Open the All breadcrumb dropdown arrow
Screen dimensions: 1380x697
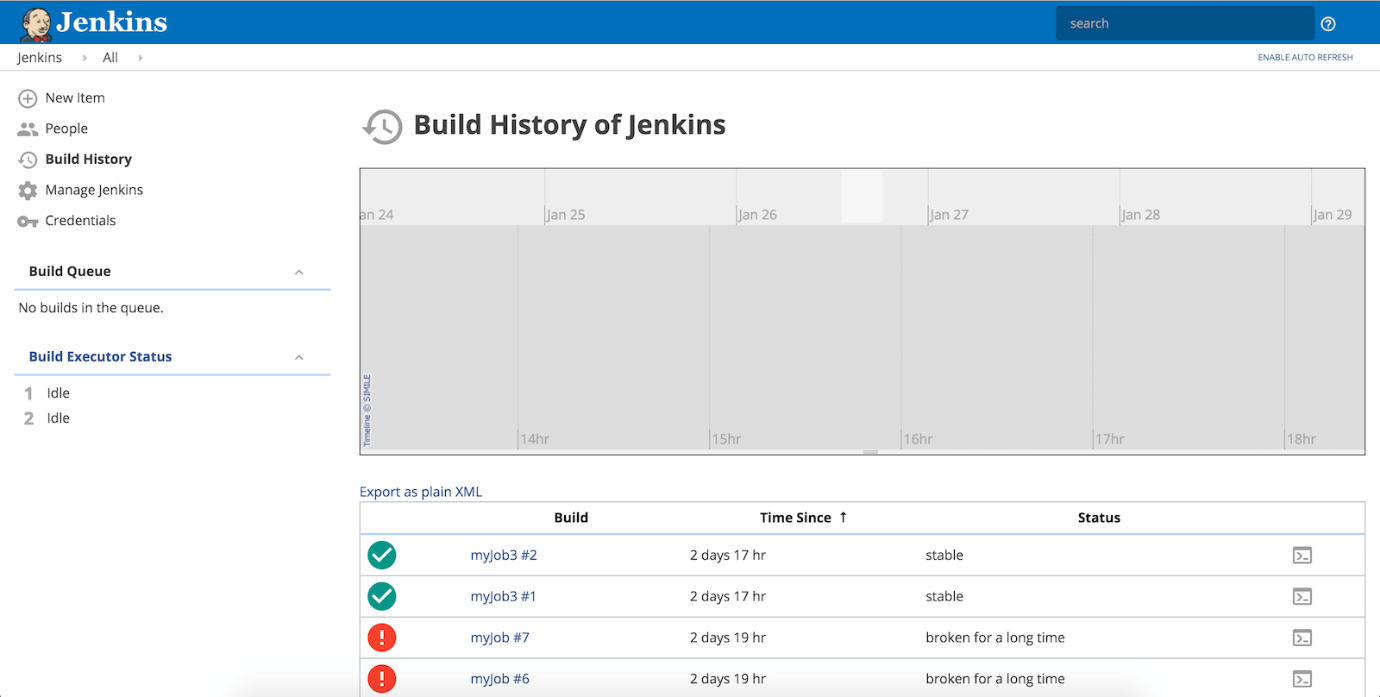[x=140, y=58]
